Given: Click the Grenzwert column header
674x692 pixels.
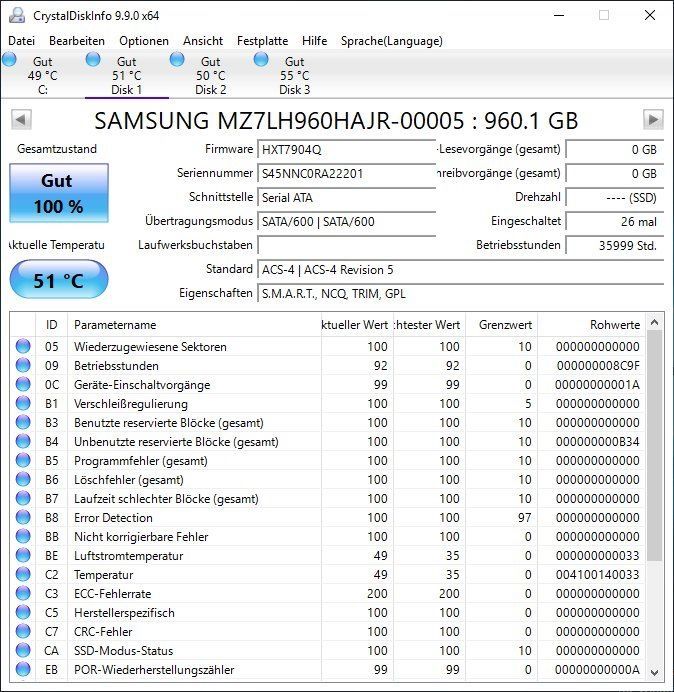Looking at the screenshot, I should tap(501, 325).
